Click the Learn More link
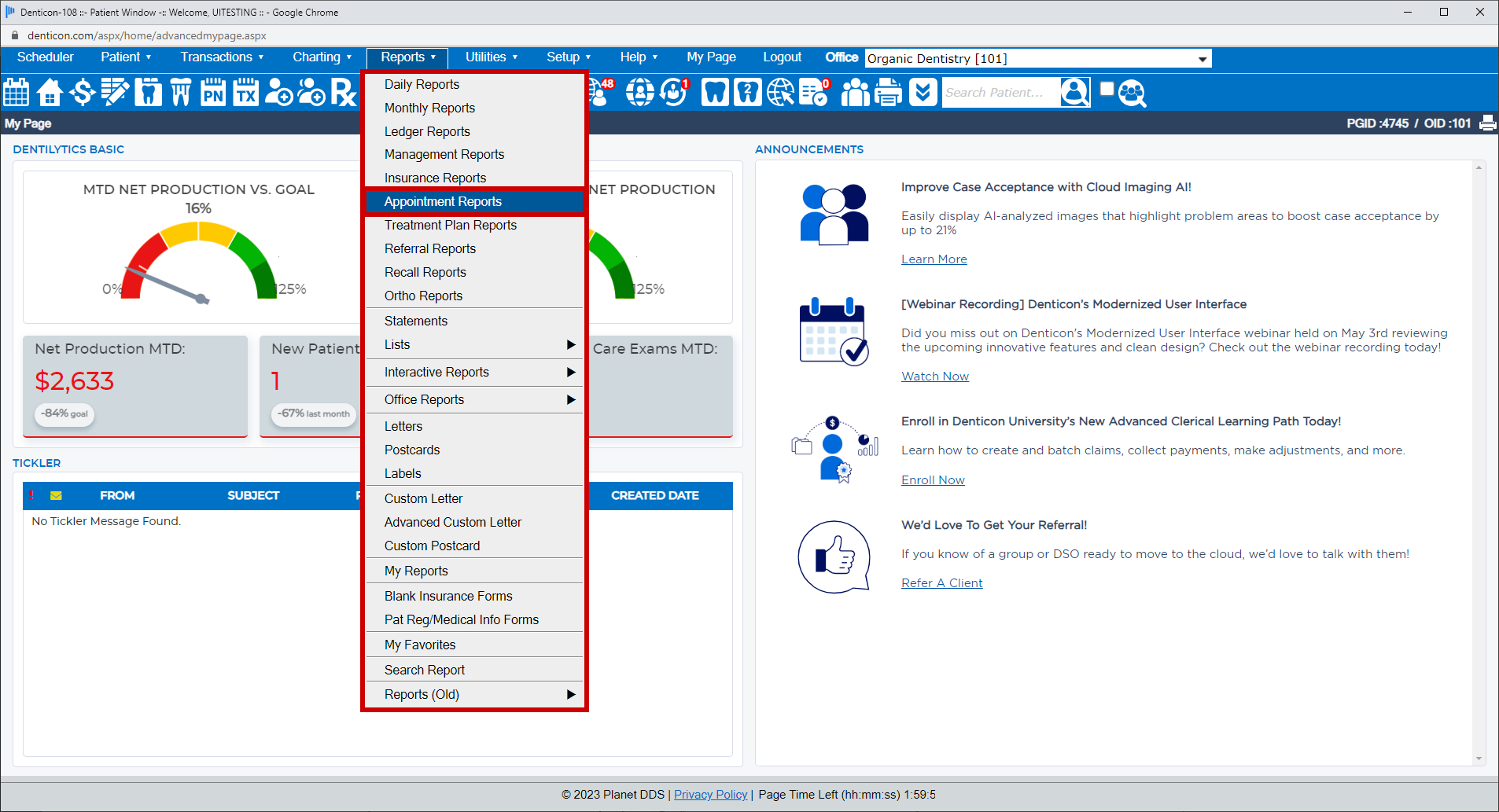This screenshot has width=1499, height=812. click(934, 259)
